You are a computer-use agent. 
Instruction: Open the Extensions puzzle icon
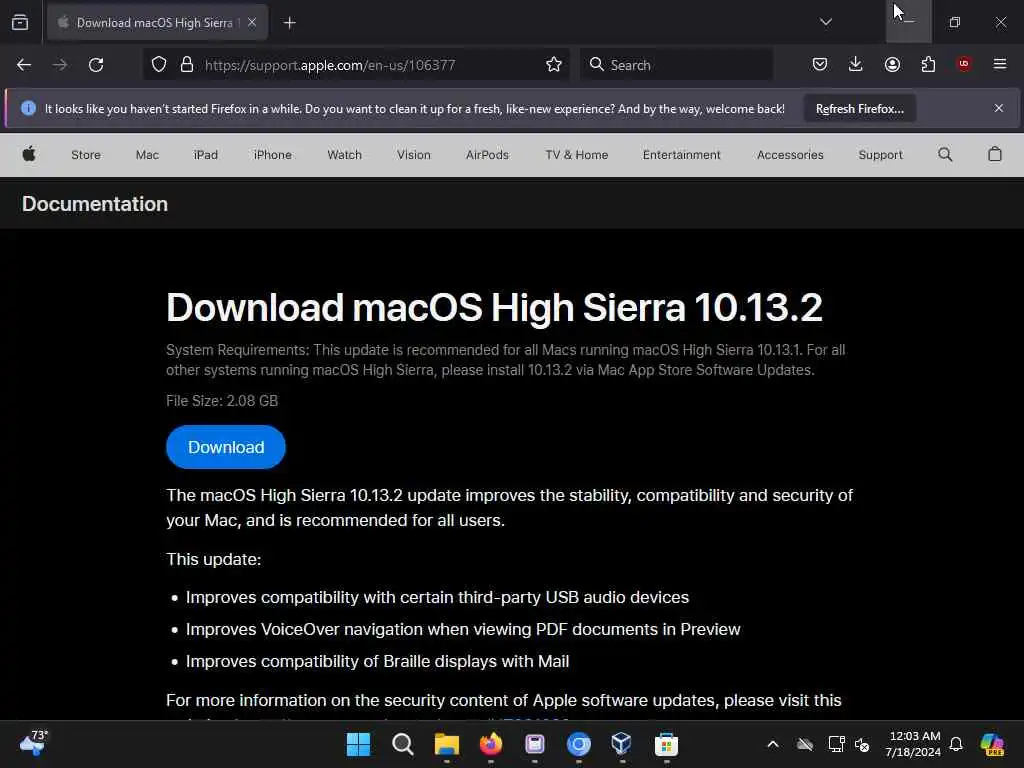tap(928, 64)
